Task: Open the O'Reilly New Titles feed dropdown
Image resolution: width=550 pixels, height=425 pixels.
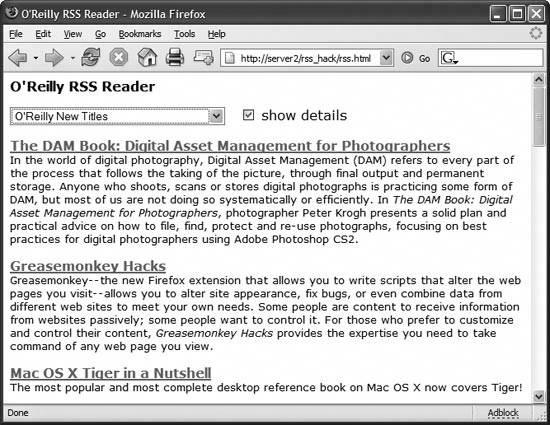Action: 118,116
